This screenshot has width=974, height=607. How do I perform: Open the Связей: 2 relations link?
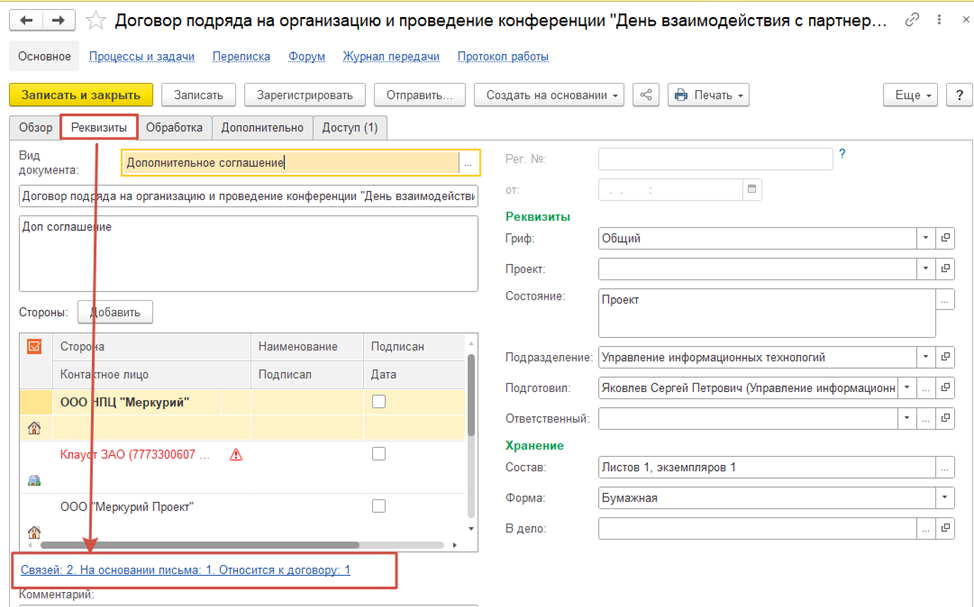185,570
